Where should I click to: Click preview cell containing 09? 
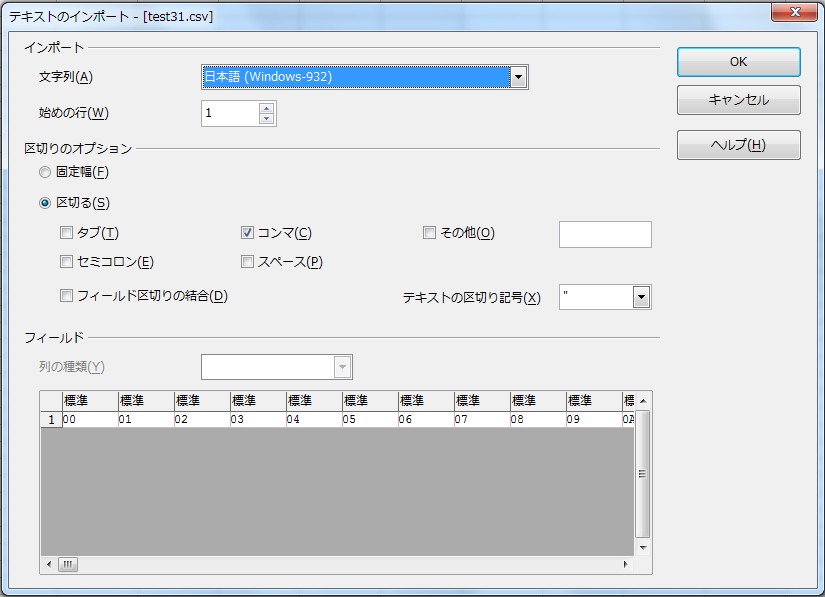pos(595,419)
